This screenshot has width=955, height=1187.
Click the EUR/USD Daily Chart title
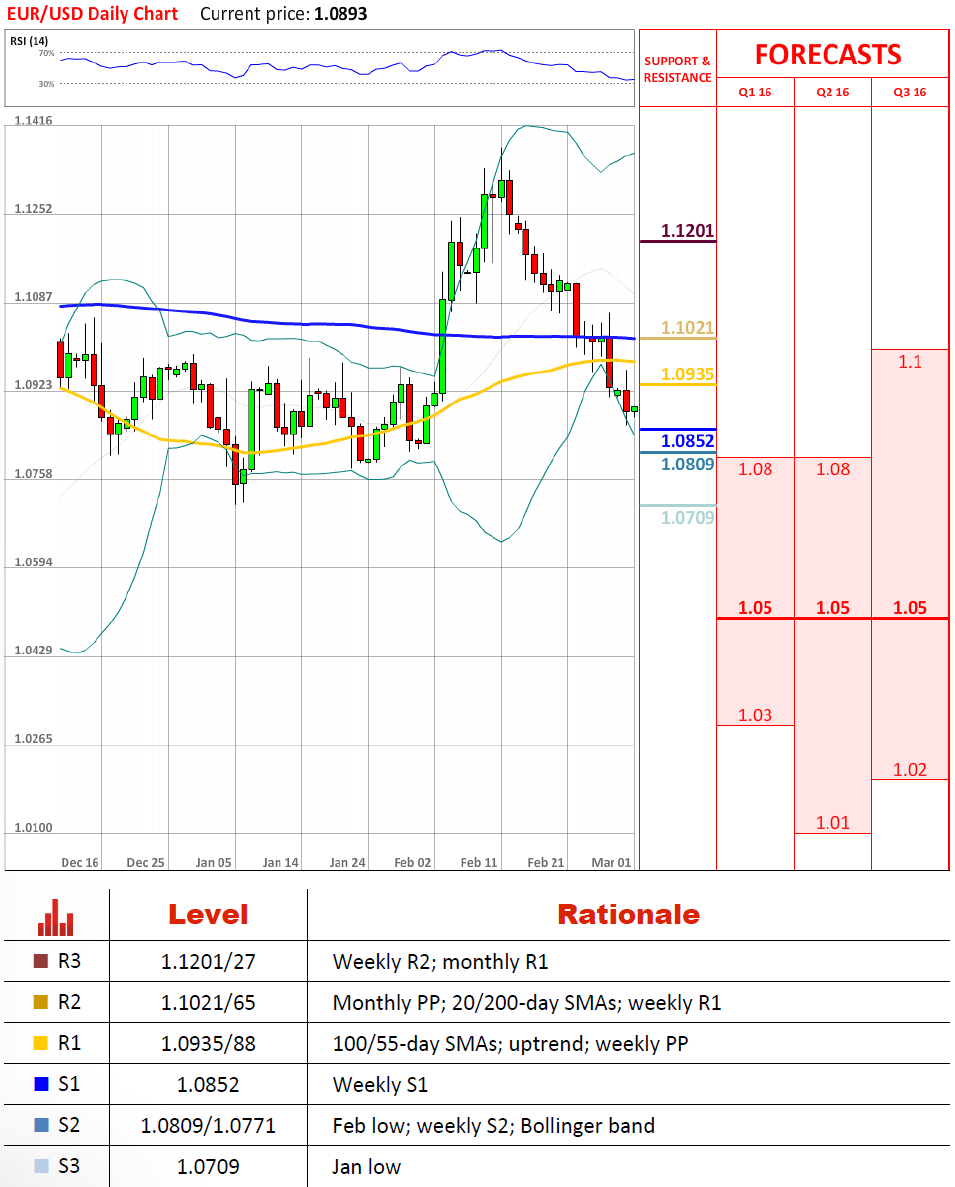point(92,14)
